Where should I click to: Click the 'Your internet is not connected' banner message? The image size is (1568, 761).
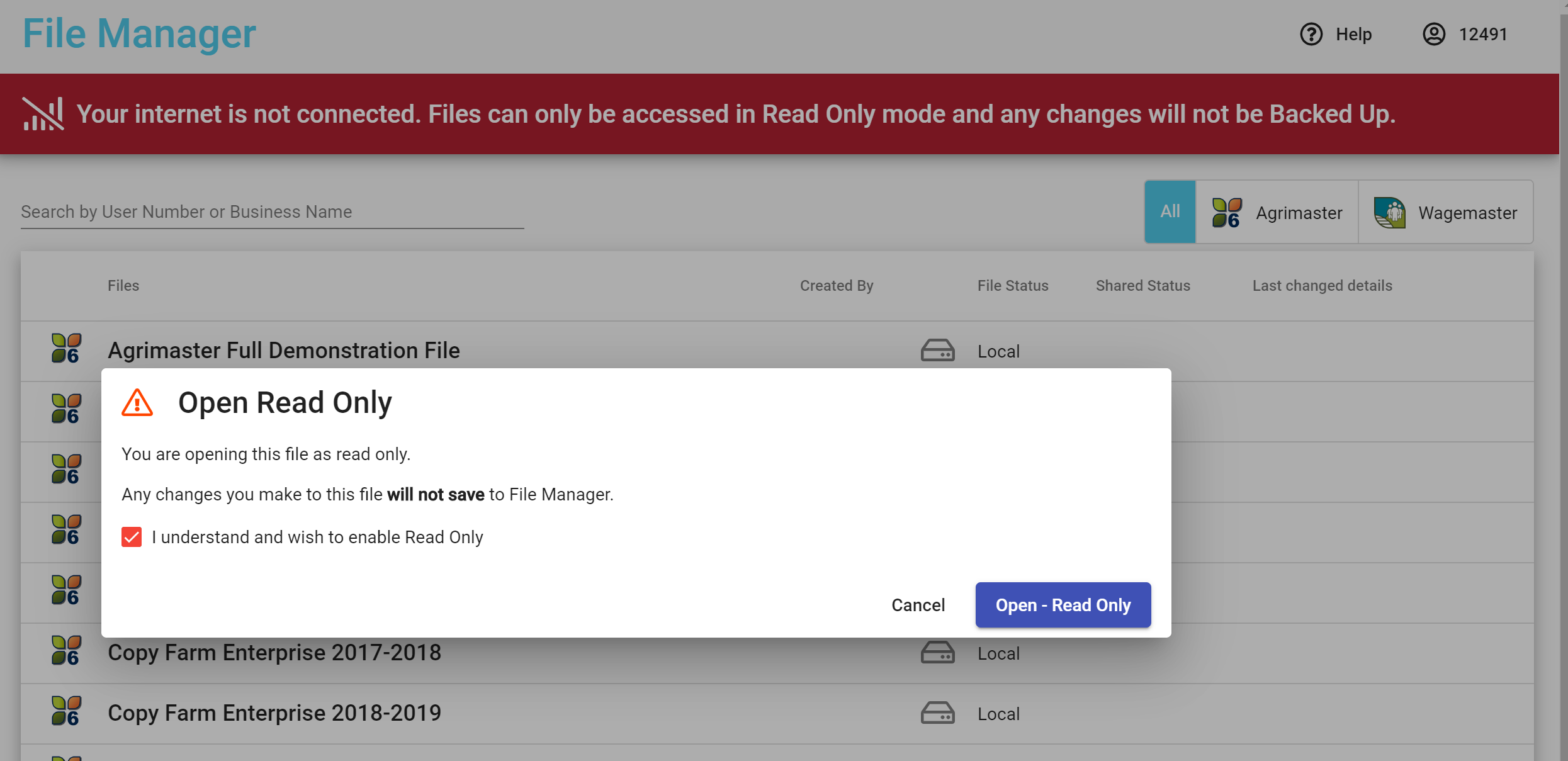(735, 114)
